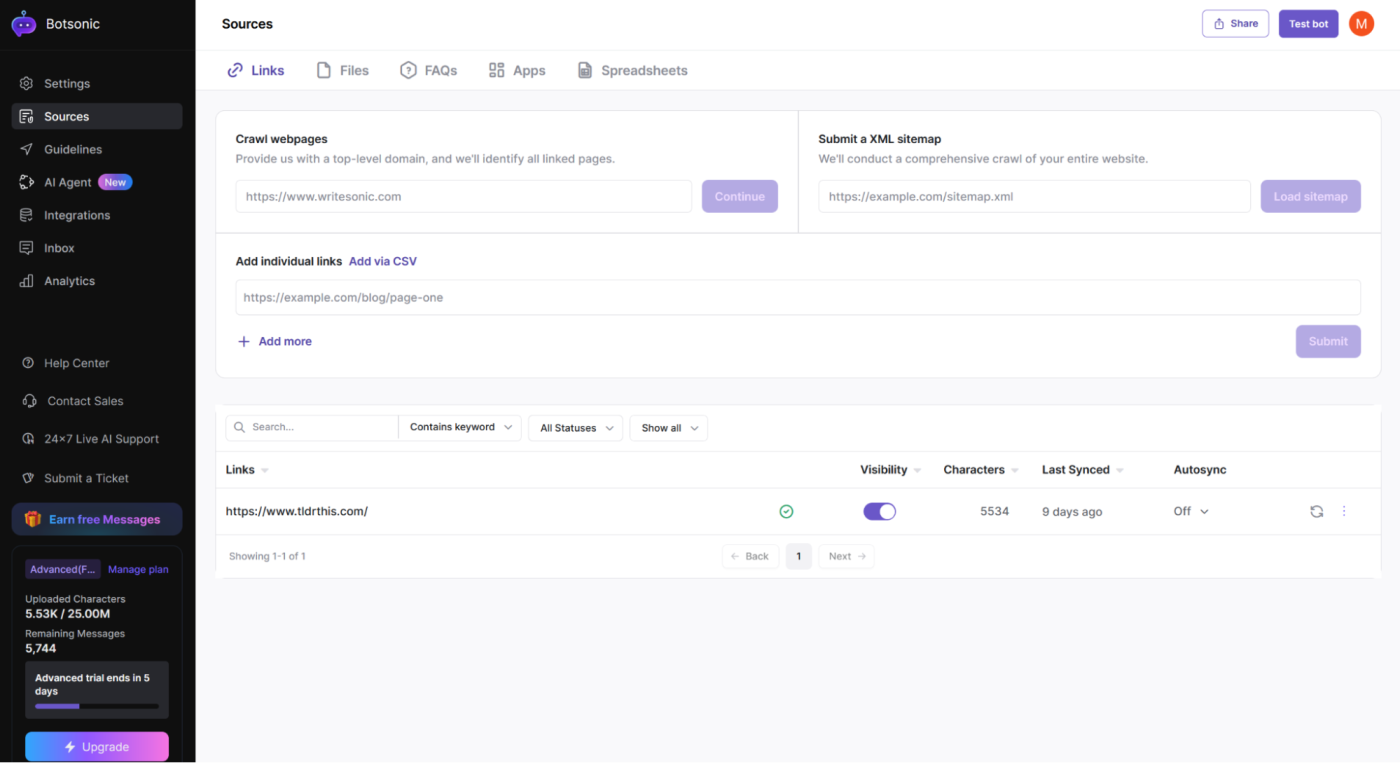1400x763 pixels.
Task: Click the gift icon by Earn free Messages
Action: click(33, 520)
